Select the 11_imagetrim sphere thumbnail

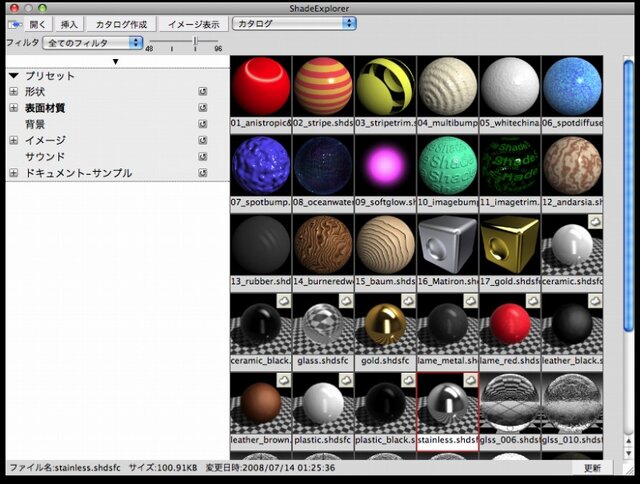[510, 166]
